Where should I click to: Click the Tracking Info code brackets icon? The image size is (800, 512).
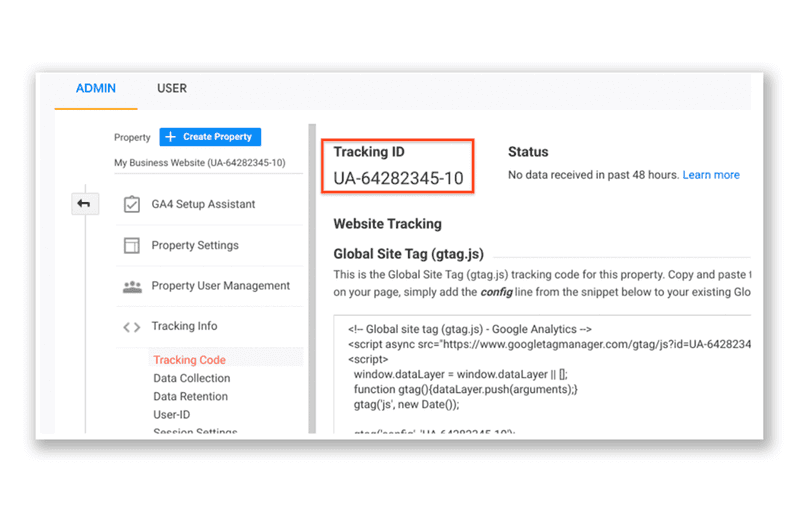[132, 326]
